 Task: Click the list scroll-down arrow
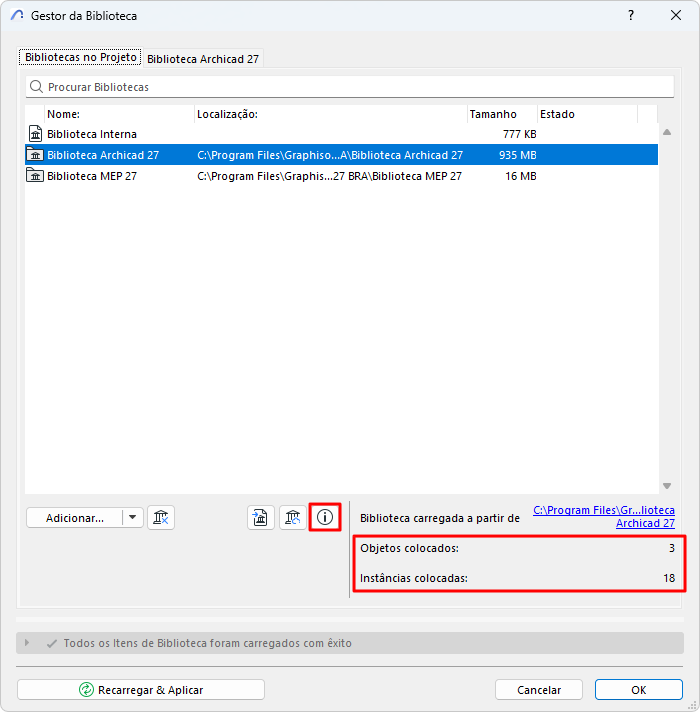tap(667, 486)
